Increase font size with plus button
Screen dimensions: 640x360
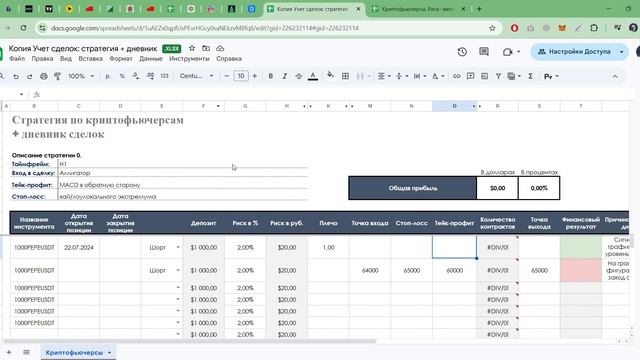255,76
